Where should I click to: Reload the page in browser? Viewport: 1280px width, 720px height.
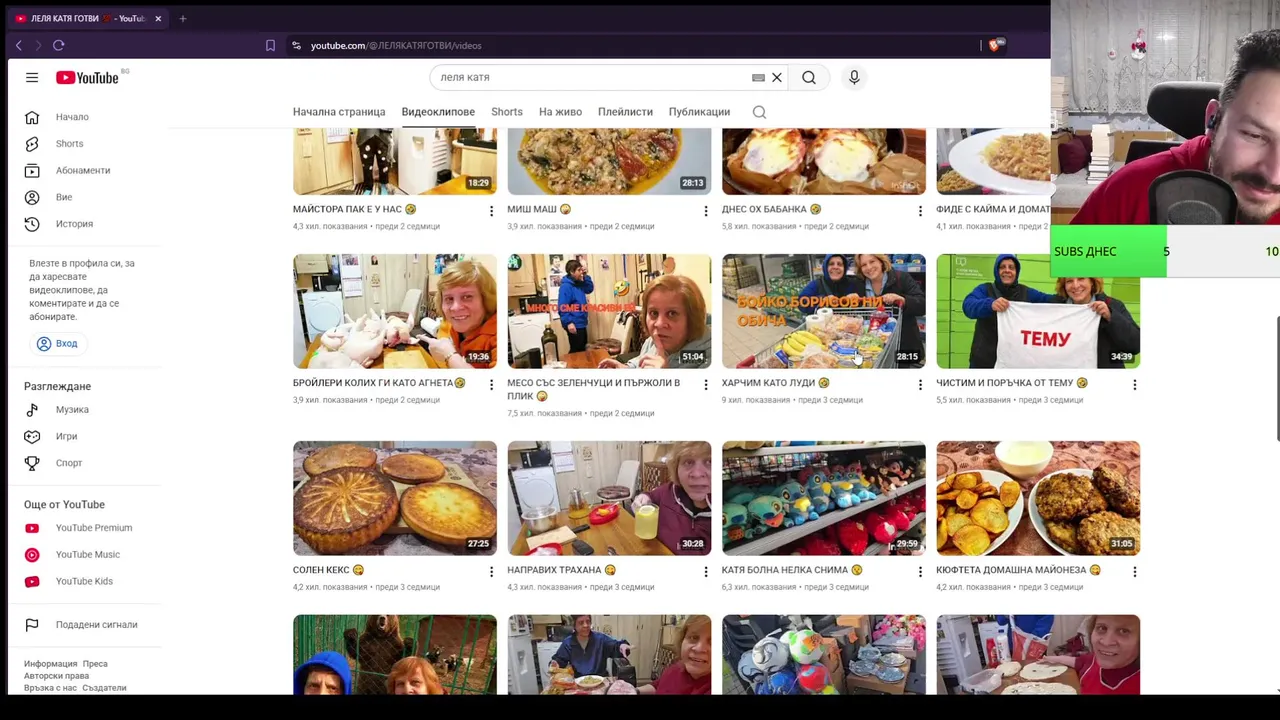tap(59, 45)
